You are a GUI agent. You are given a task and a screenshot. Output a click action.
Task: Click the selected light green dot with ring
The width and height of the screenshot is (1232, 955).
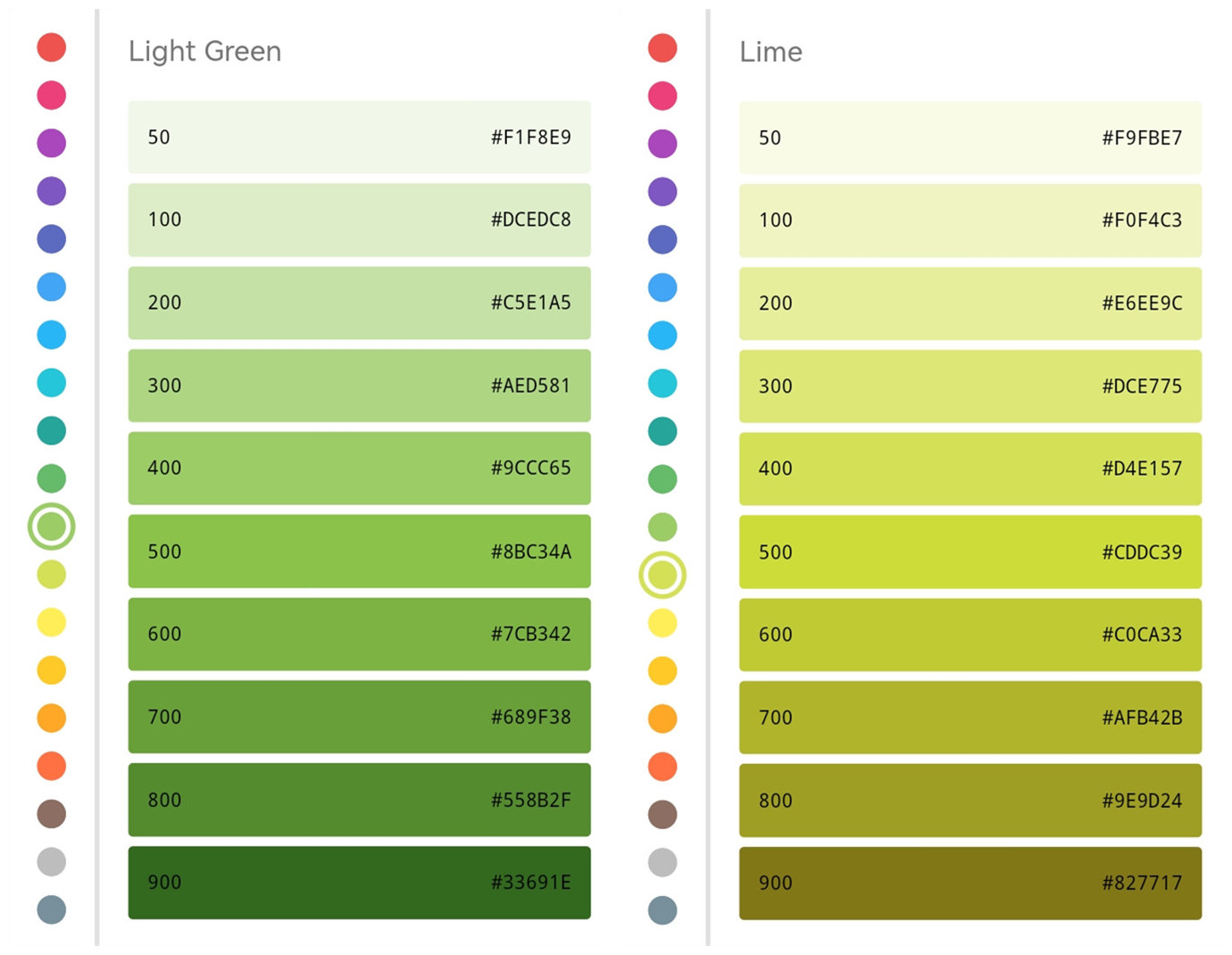[x=52, y=527]
